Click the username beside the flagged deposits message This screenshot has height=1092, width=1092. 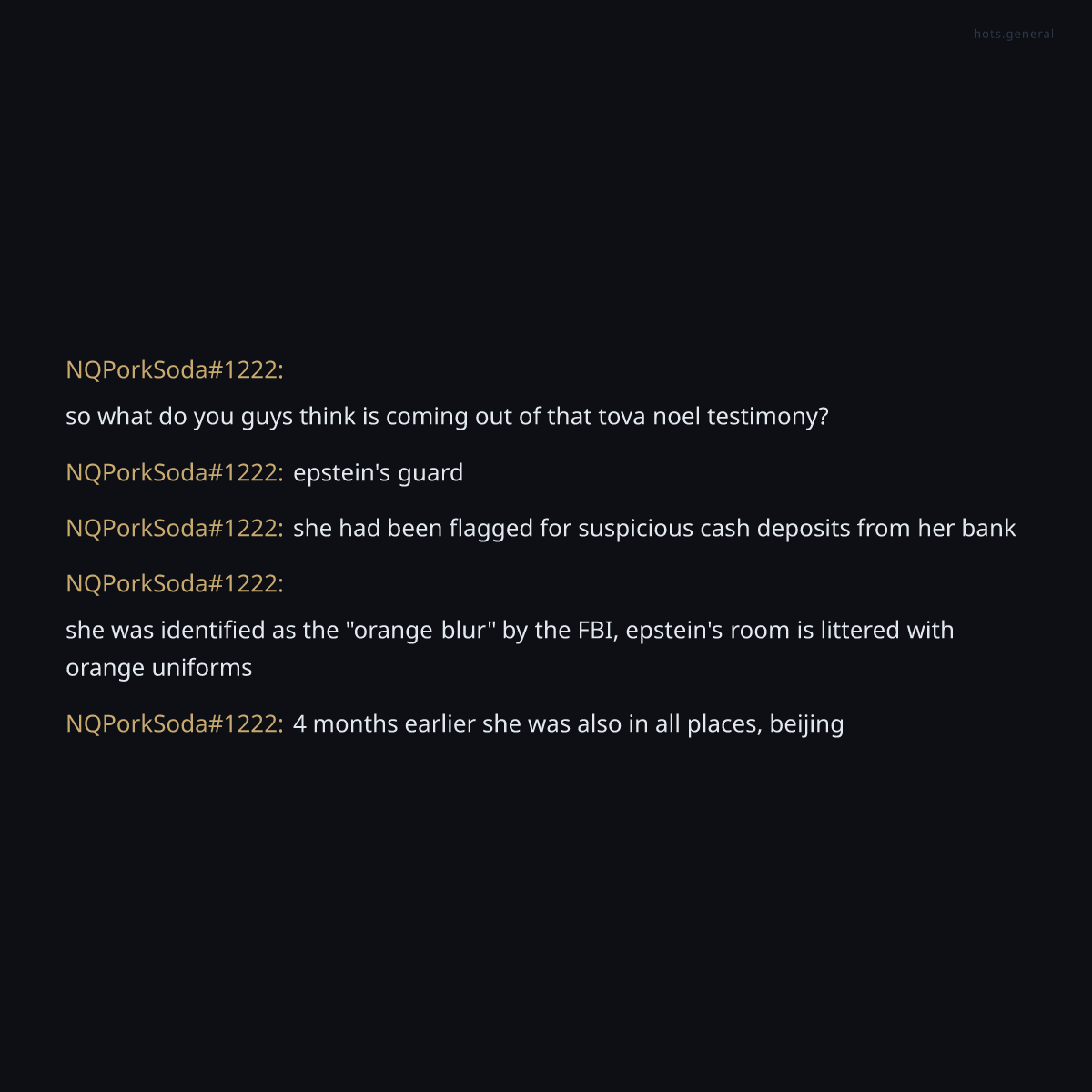pyautogui.click(x=174, y=528)
